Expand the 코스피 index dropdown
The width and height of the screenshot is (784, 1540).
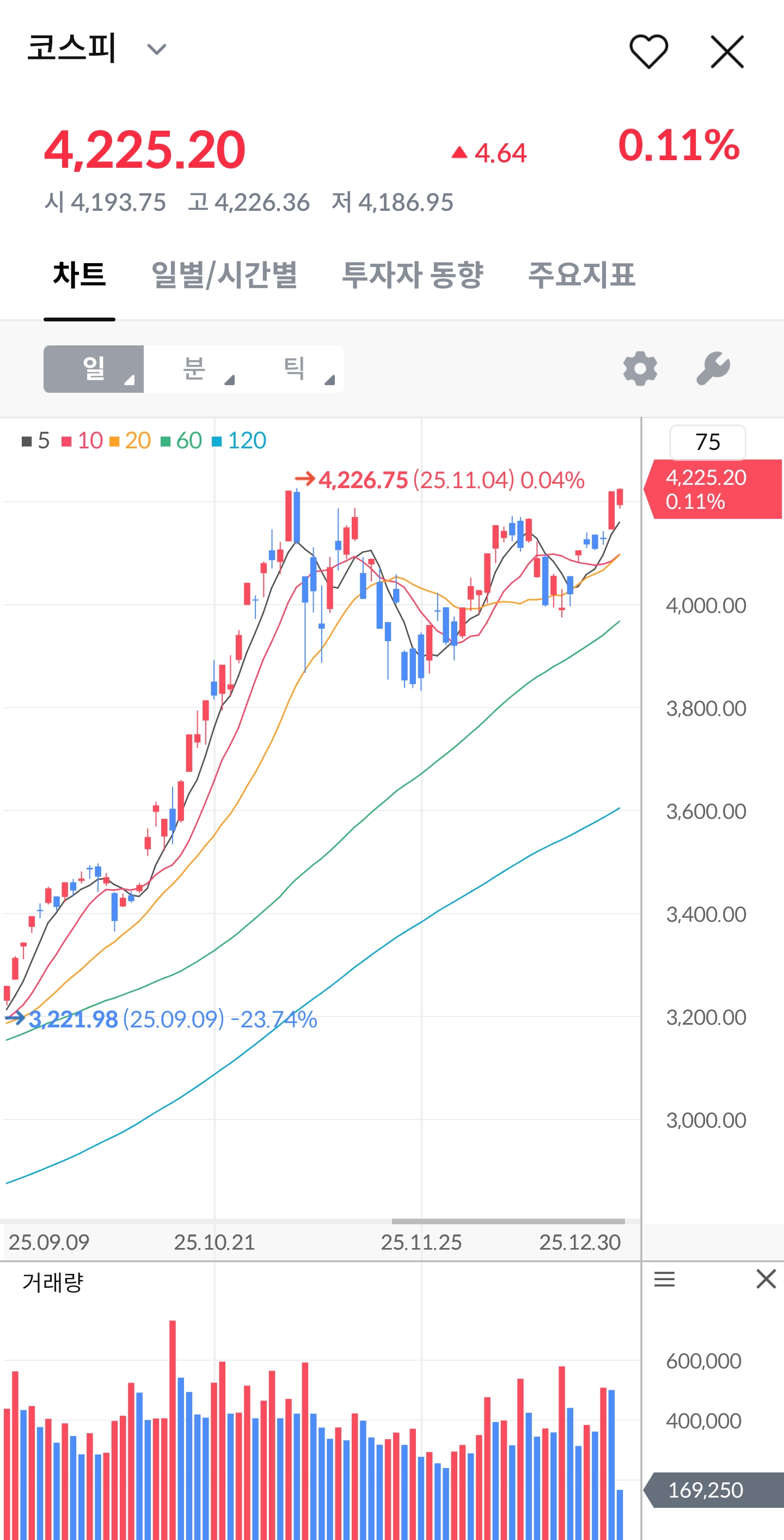tap(157, 49)
